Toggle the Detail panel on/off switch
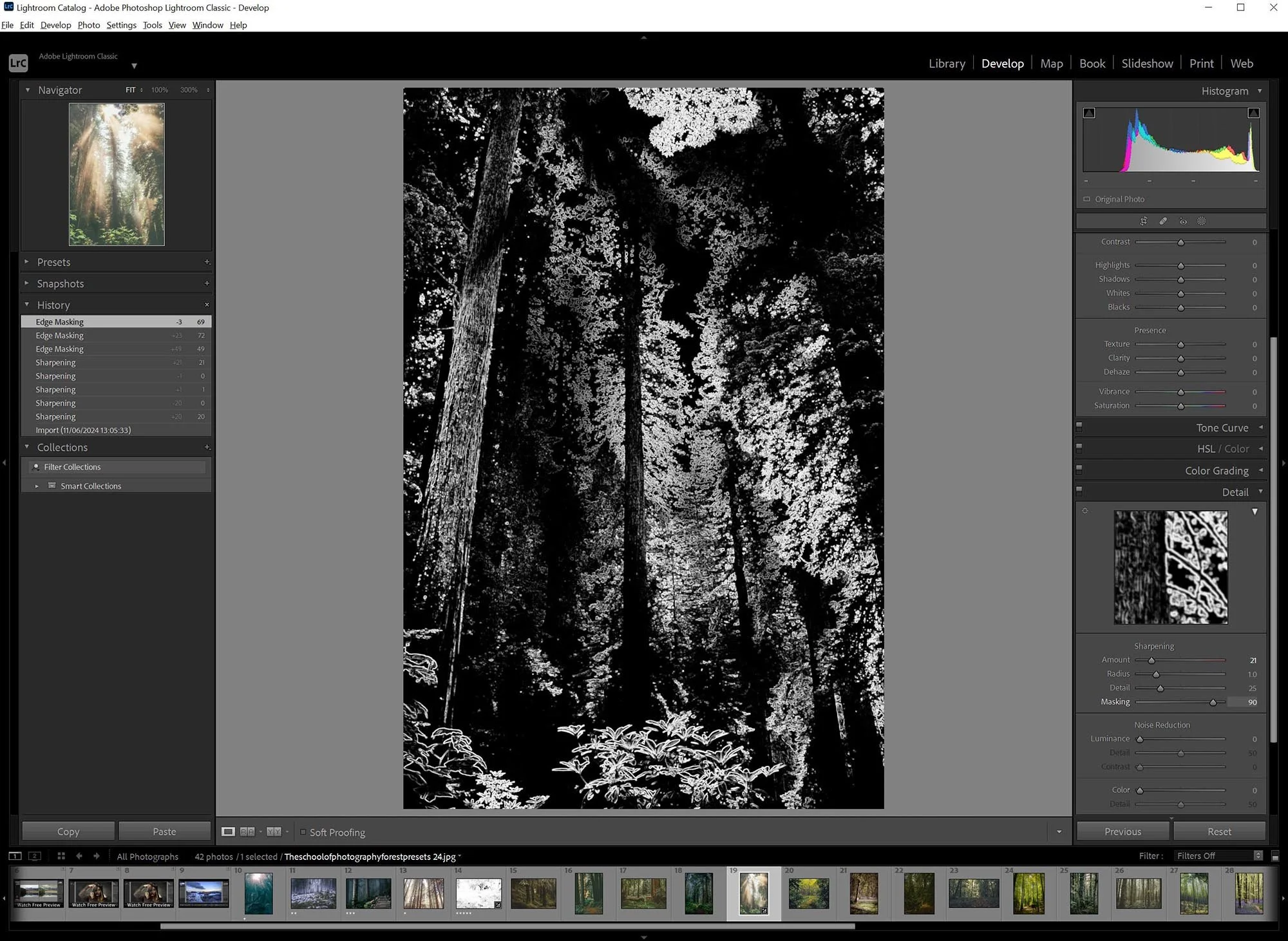This screenshot has width=1288, height=941. [x=1079, y=490]
